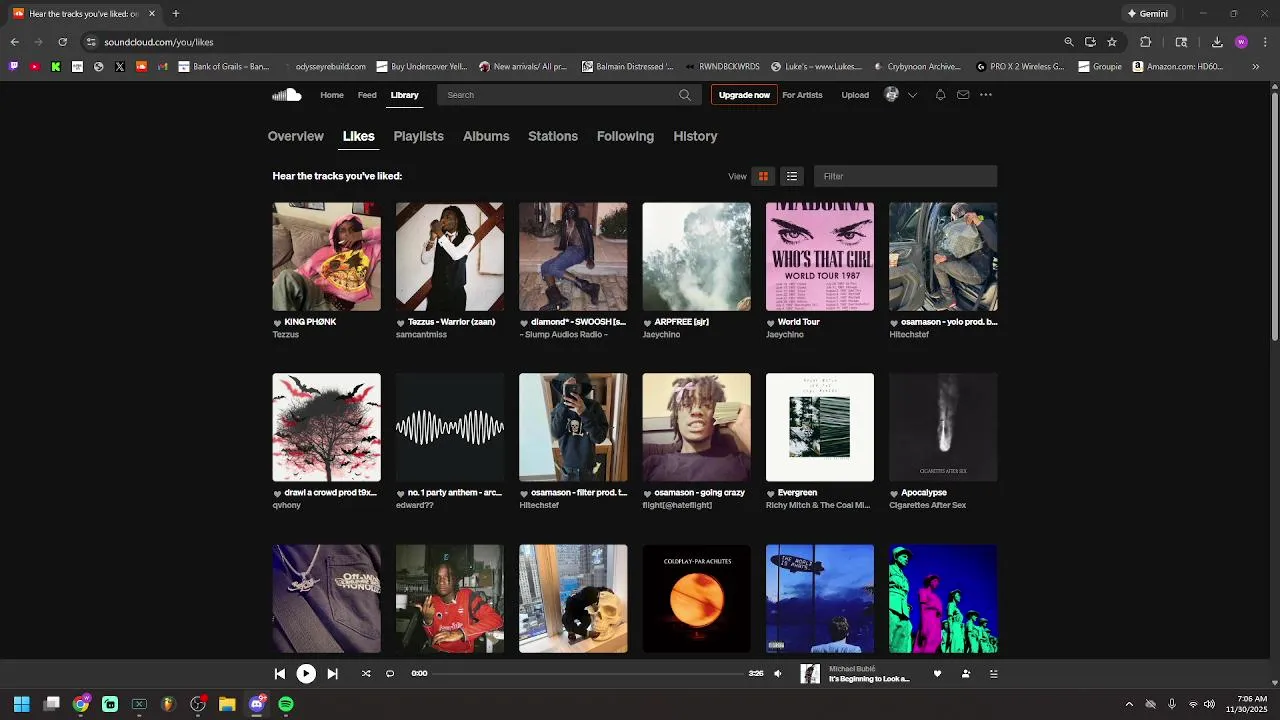Click the SoundCloud logo icon

286,95
